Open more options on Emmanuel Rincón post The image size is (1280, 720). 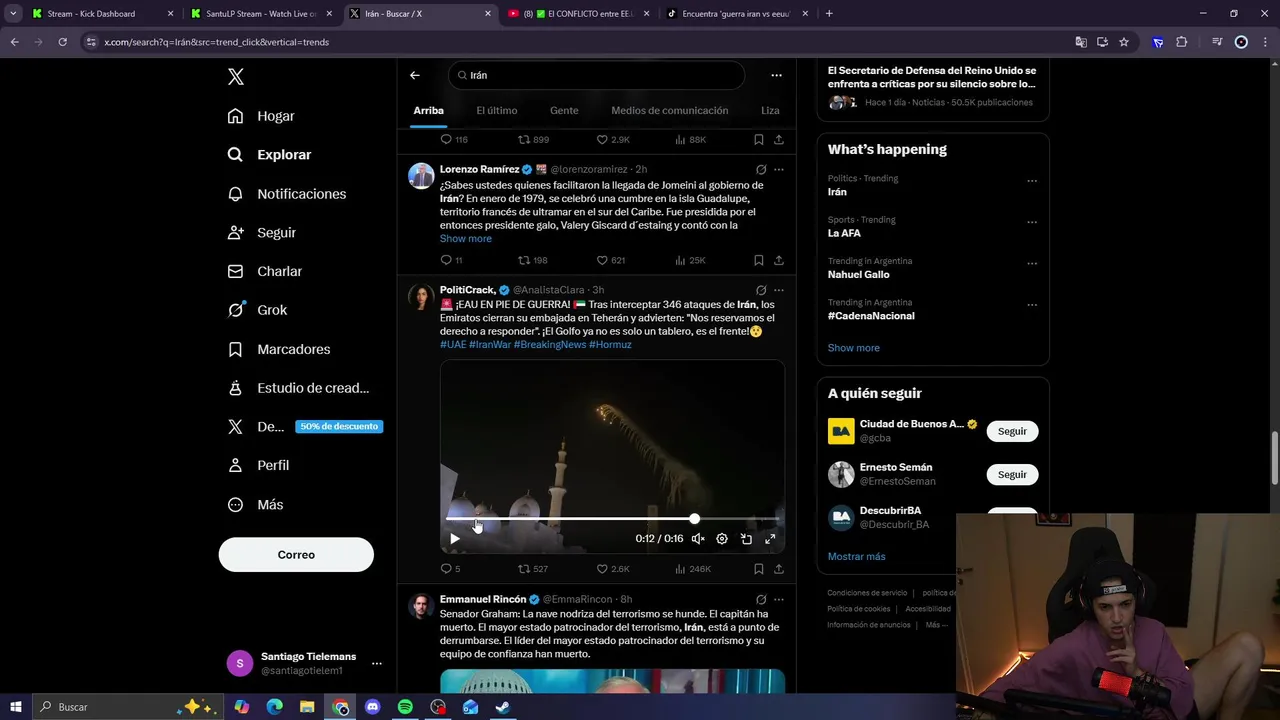tap(778, 600)
